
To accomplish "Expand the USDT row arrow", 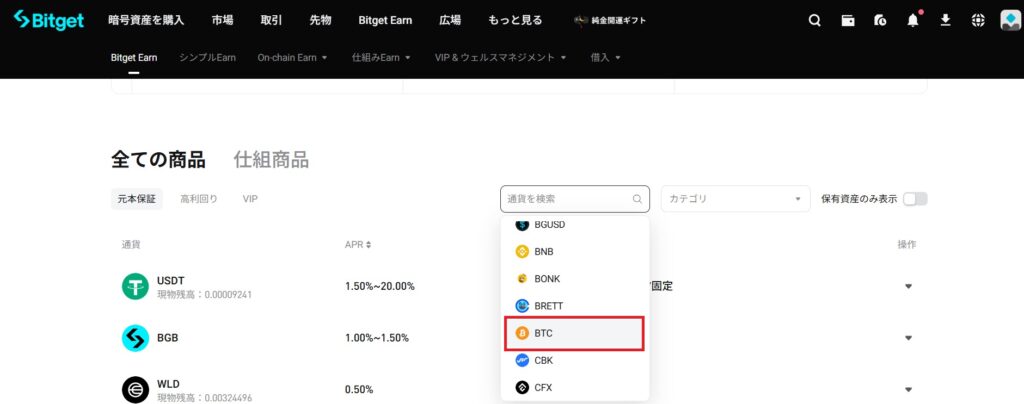I will point(908,286).
